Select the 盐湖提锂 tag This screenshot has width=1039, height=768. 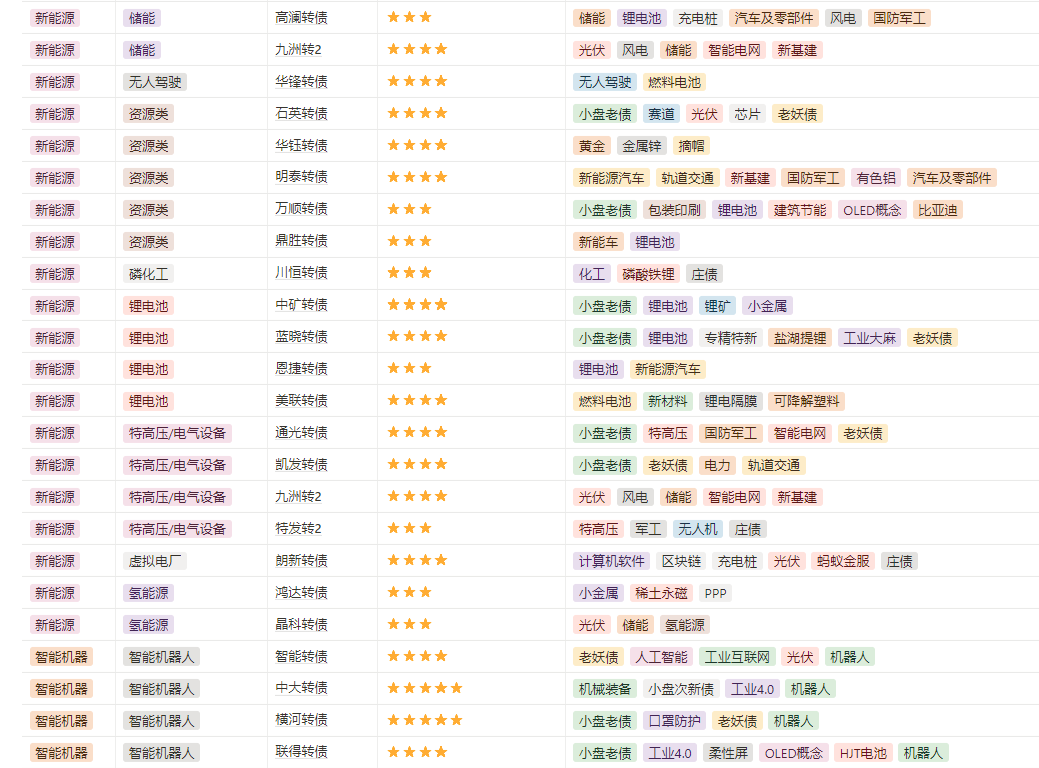pos(800,338)
